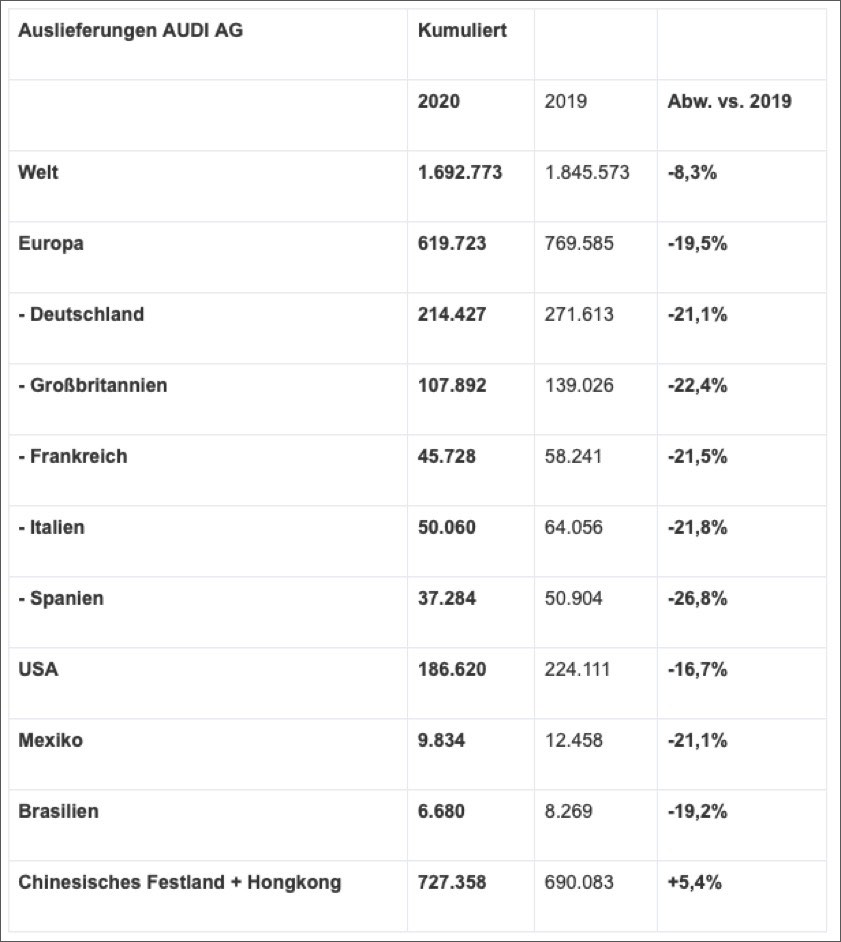This screenshot has height=942, width=841.
Task: Click the '2019' column heading
Action: coord(565,102)
